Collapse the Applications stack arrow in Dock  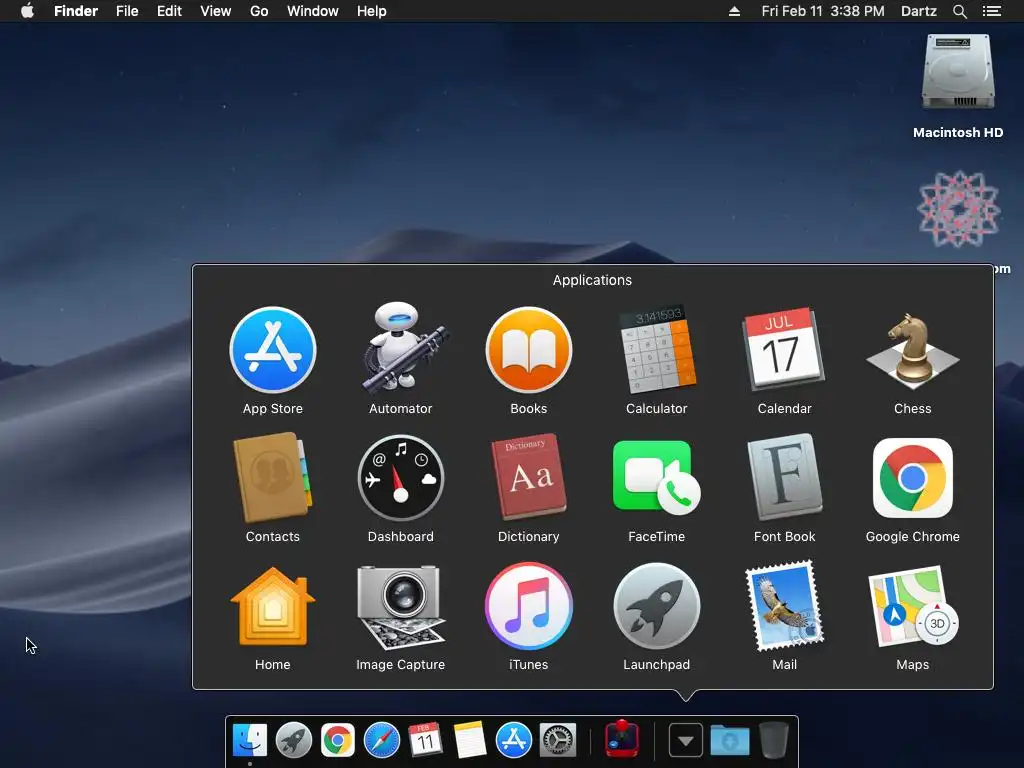pos(686,741)
